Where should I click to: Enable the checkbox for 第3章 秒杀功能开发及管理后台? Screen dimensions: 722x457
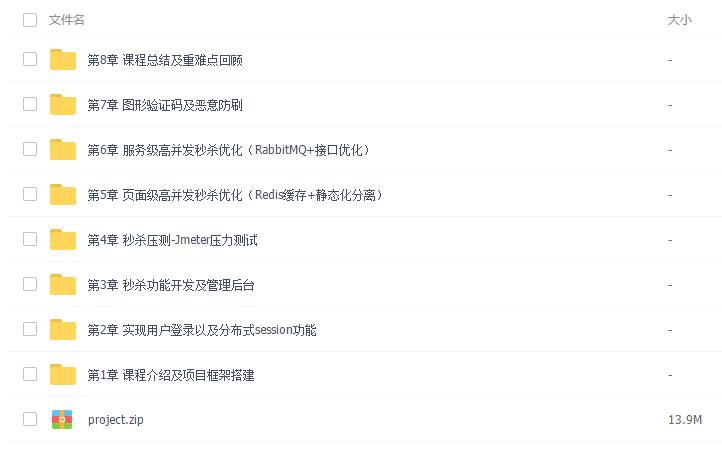tap(30, 284)
